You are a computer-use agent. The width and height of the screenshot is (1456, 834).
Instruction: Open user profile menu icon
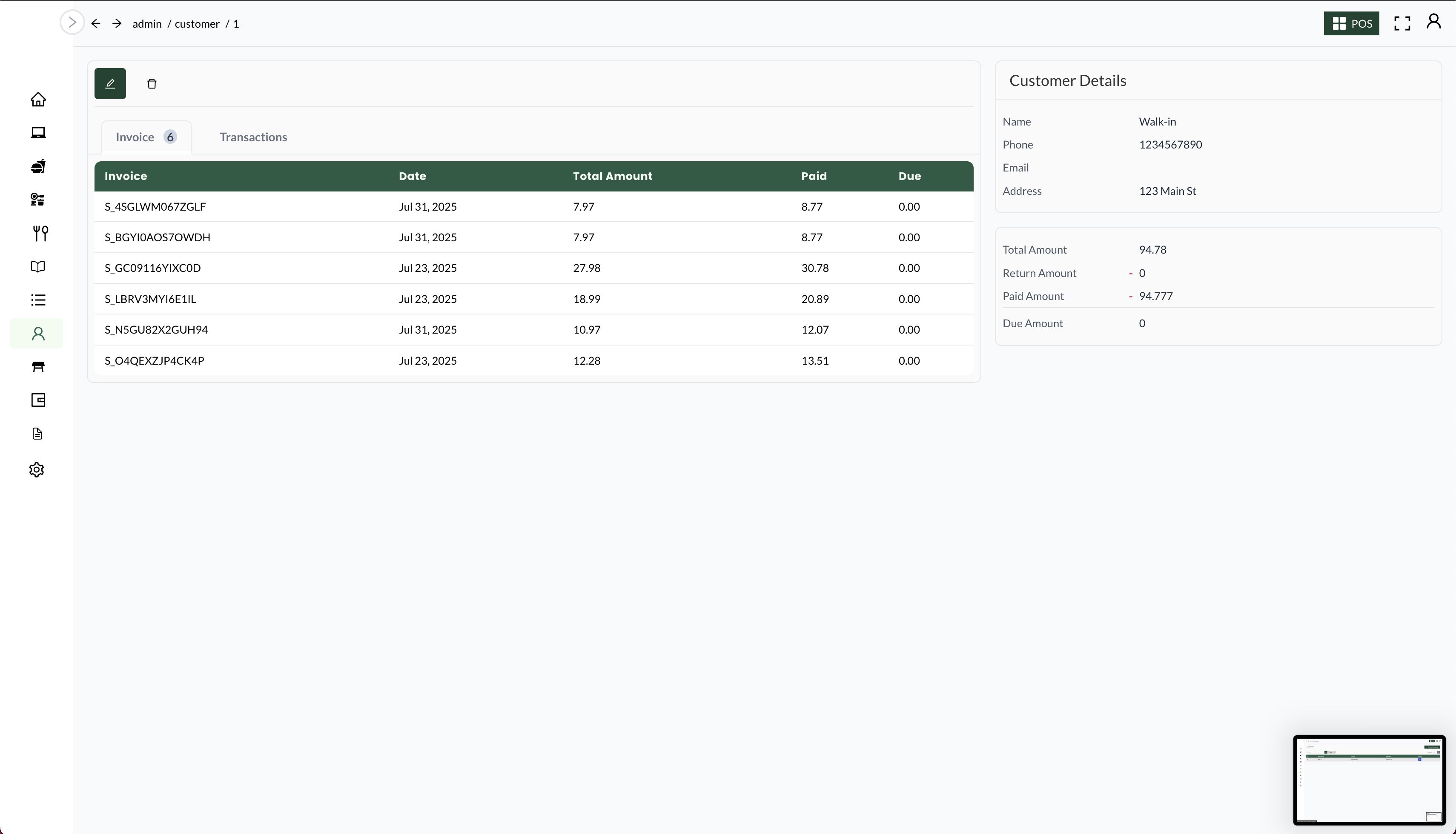[x=1434, y=22]
